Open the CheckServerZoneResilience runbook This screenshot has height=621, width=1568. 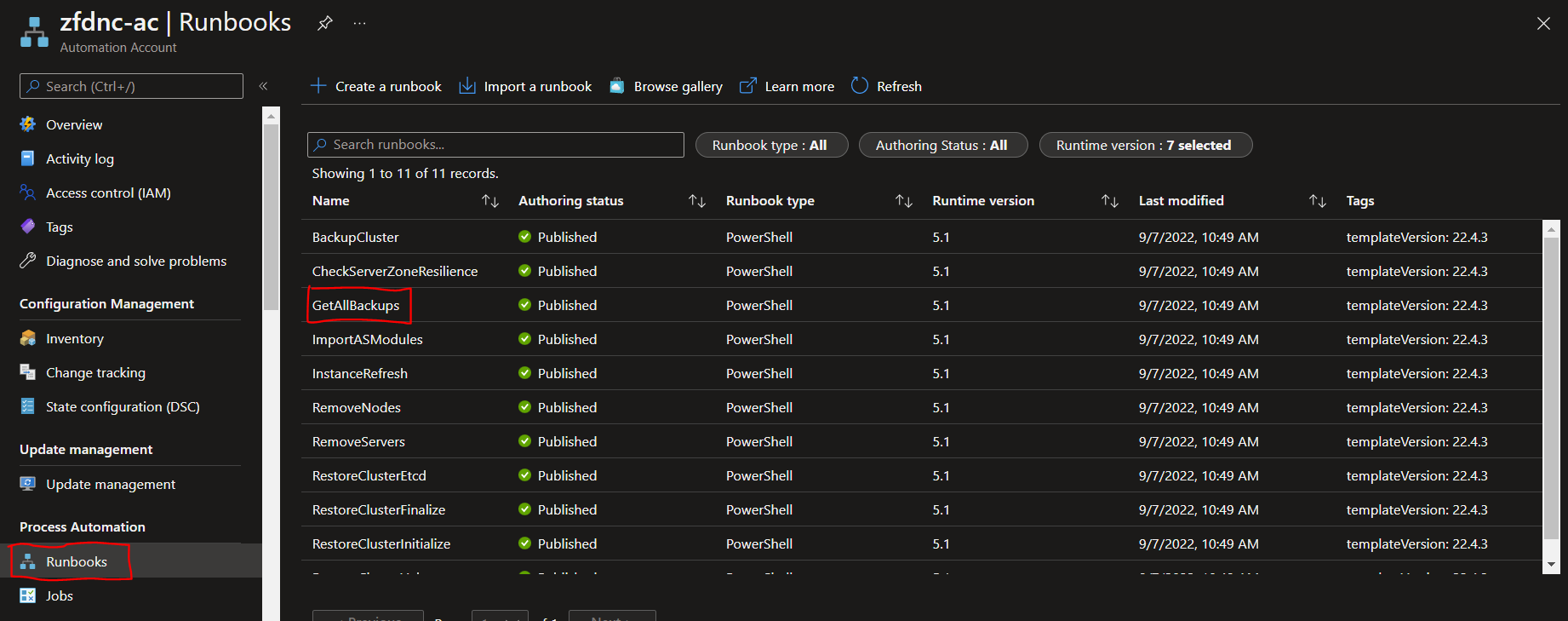(395, 271)
